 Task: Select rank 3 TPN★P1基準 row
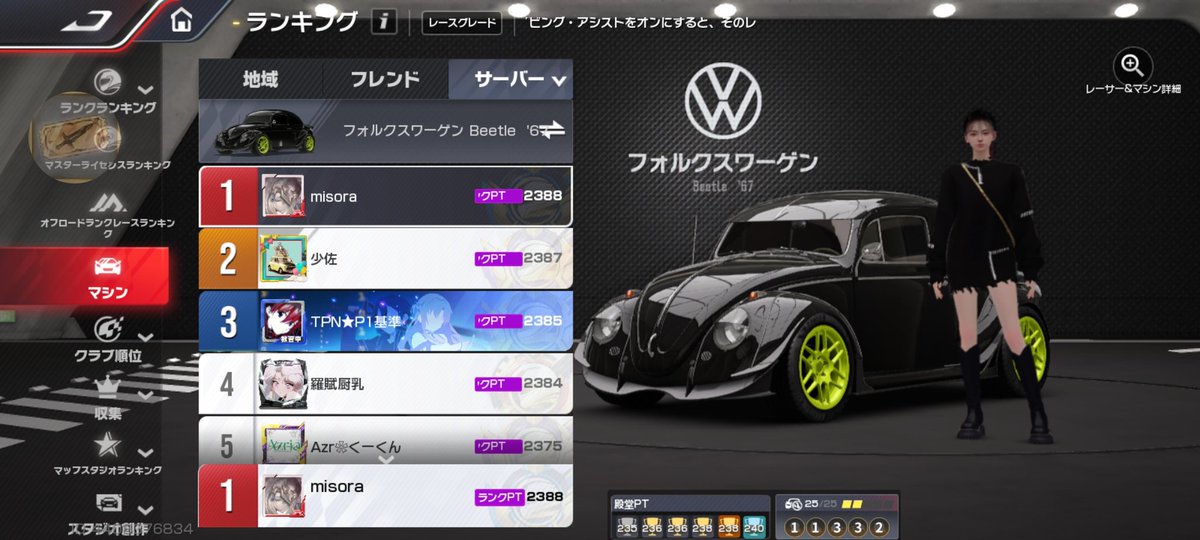(386, 321)
